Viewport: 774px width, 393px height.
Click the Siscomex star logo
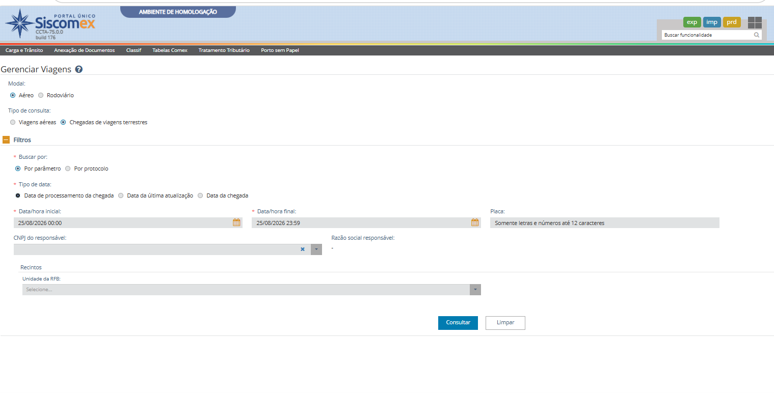click(20, 23)
